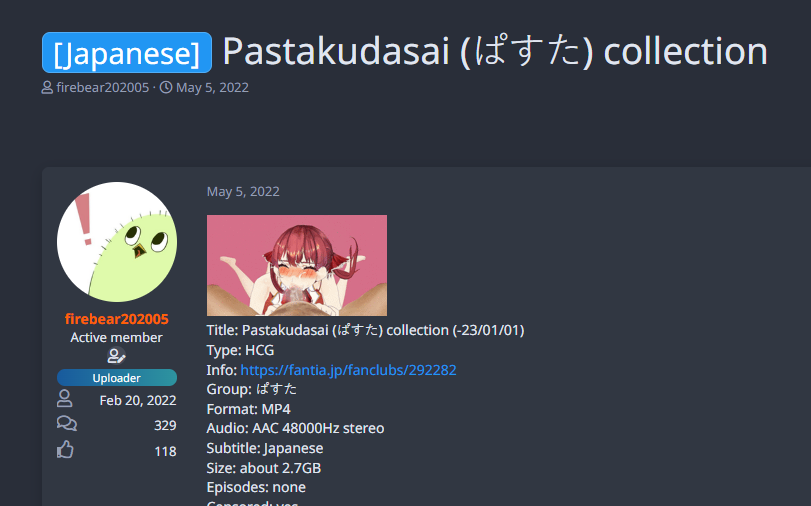Click the post date above the image

tap(243, 191)
